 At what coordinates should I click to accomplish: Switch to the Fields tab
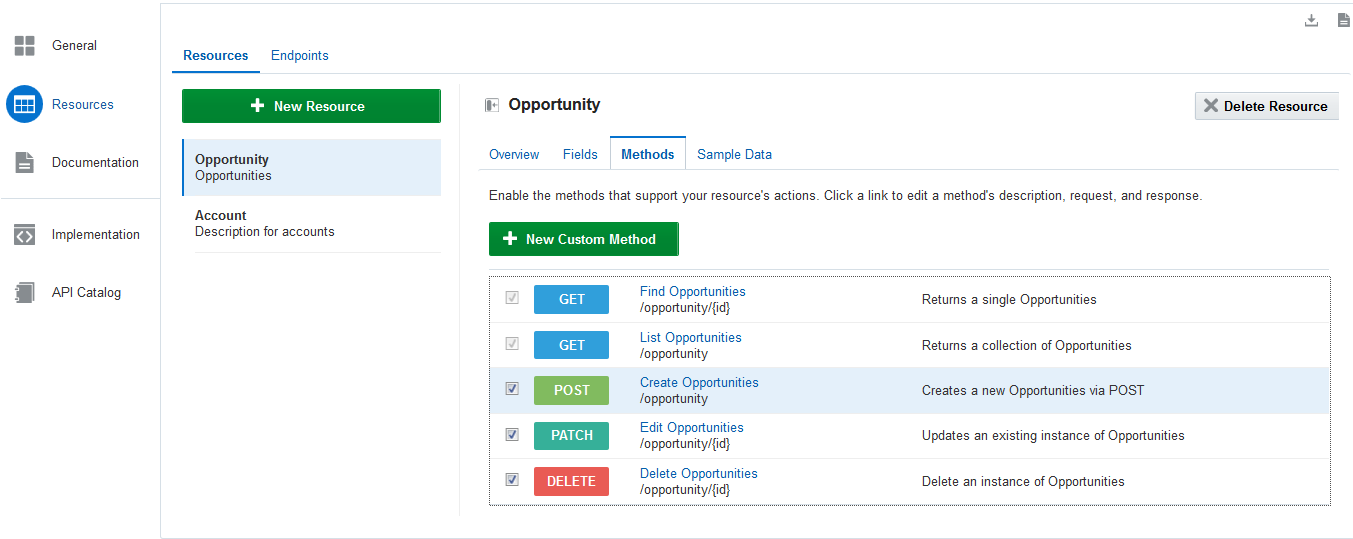[580, 155]
